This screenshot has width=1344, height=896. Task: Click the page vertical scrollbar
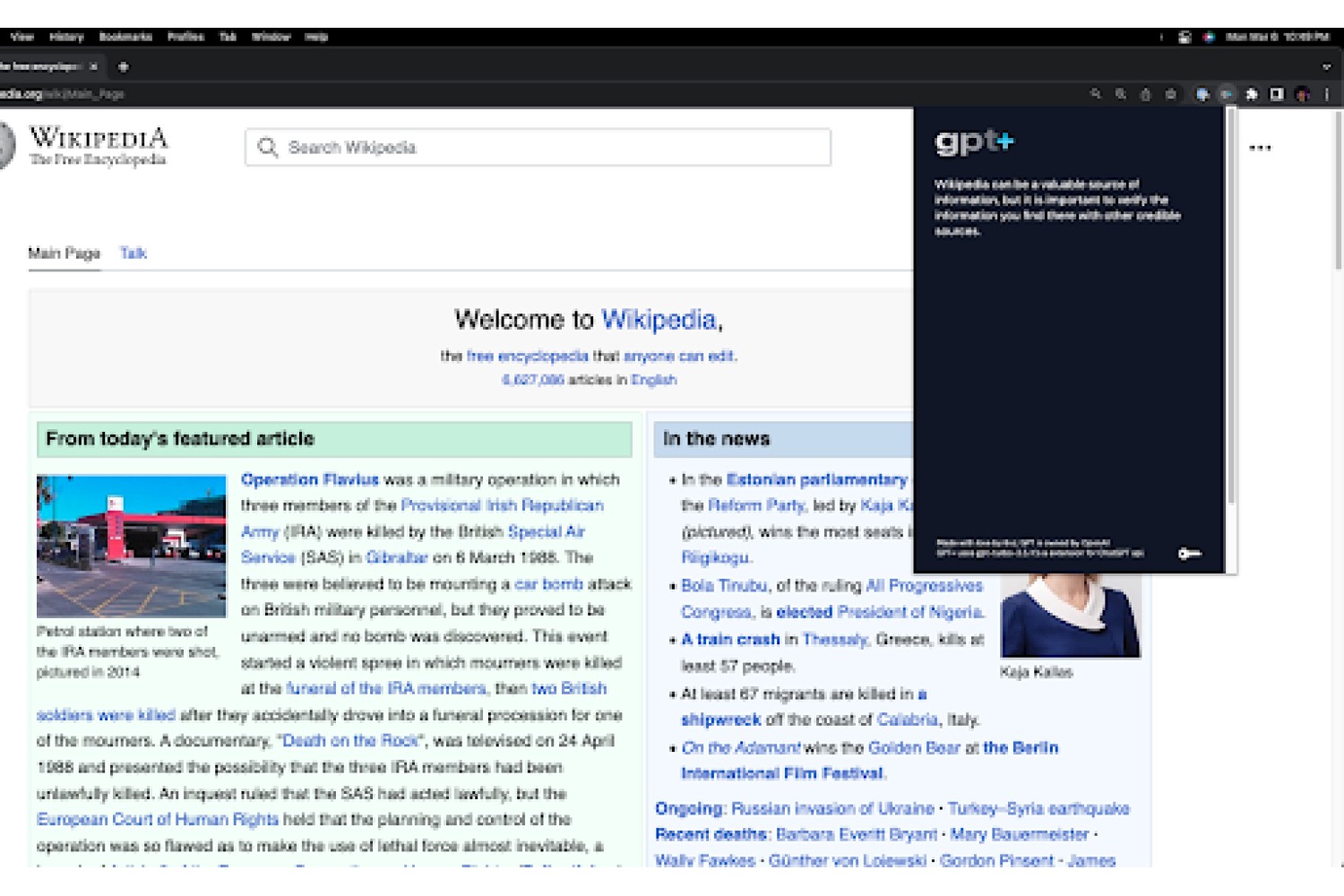pos(1337,188)
